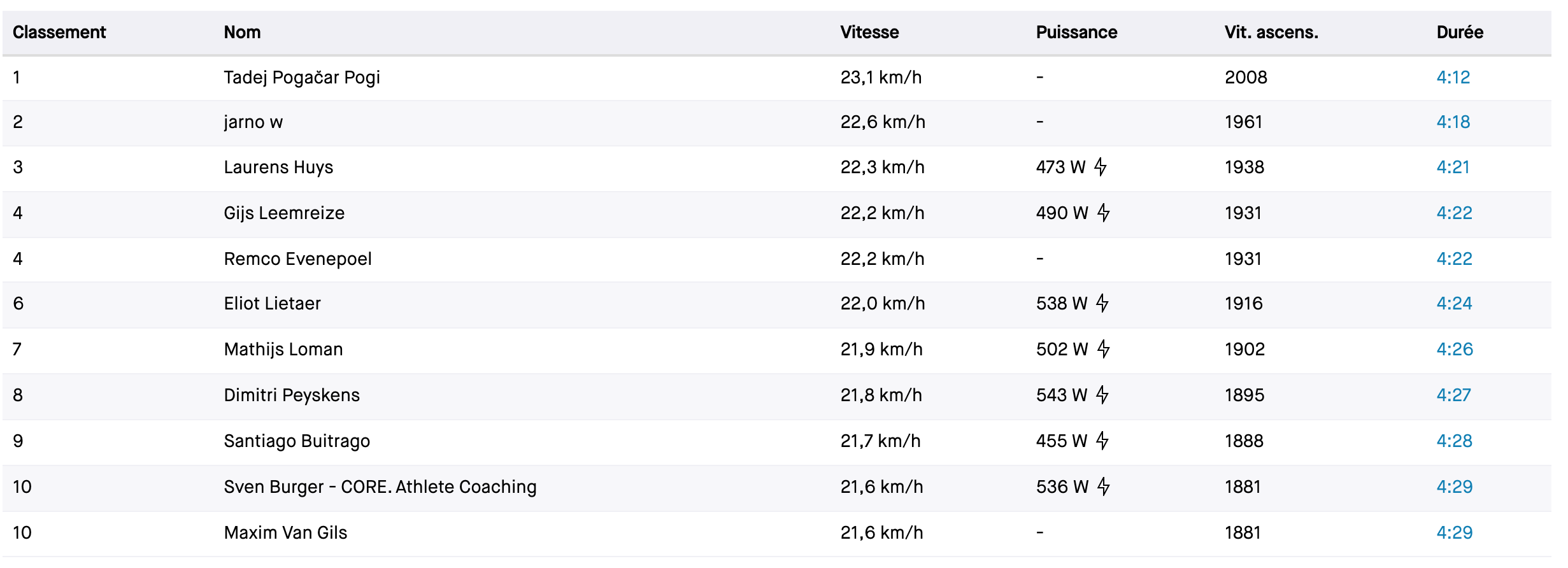Open Laurens Huys 4:21 time link
The image size is (1568, 568).
click(x=1453, y=167)
